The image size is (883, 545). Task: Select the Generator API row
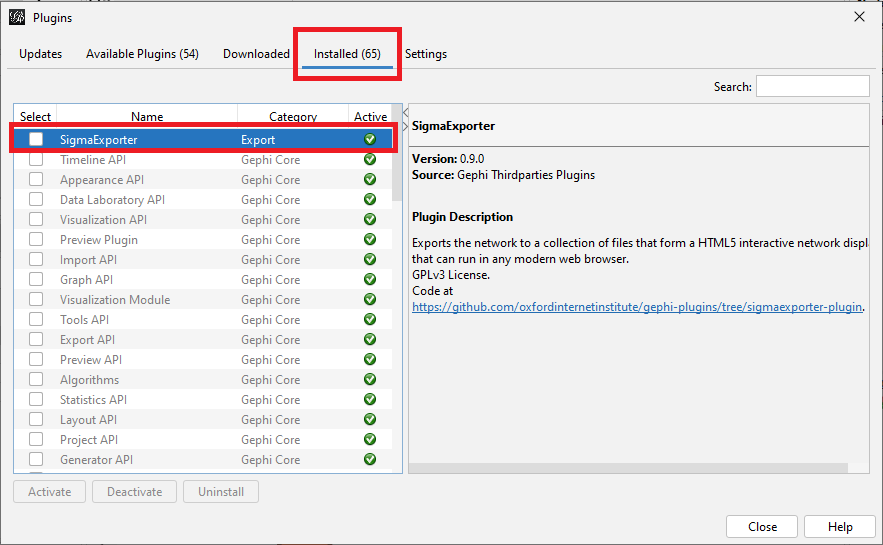203,459
